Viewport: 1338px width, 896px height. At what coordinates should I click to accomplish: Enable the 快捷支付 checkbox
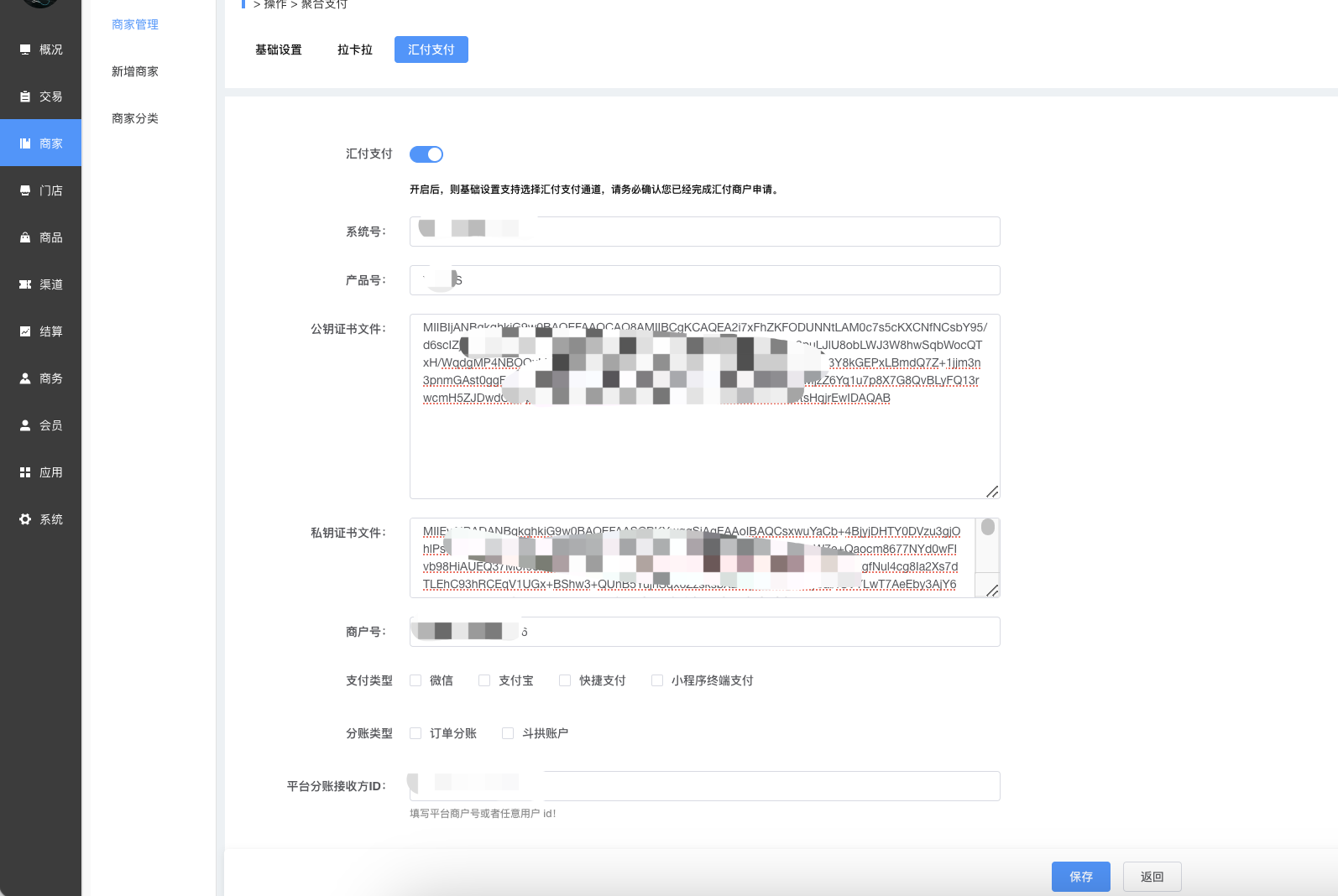pyautogui.click(x=565, y=680)
